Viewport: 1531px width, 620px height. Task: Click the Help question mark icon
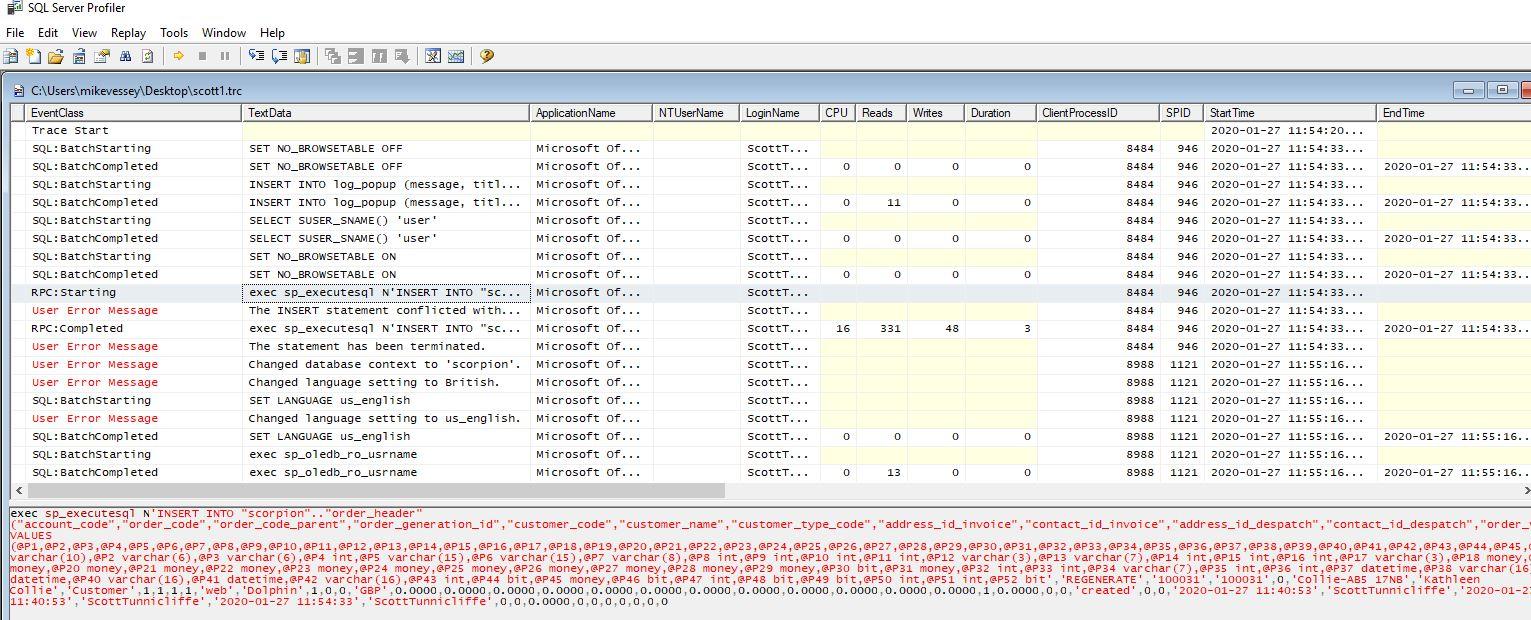pos(487,57)
